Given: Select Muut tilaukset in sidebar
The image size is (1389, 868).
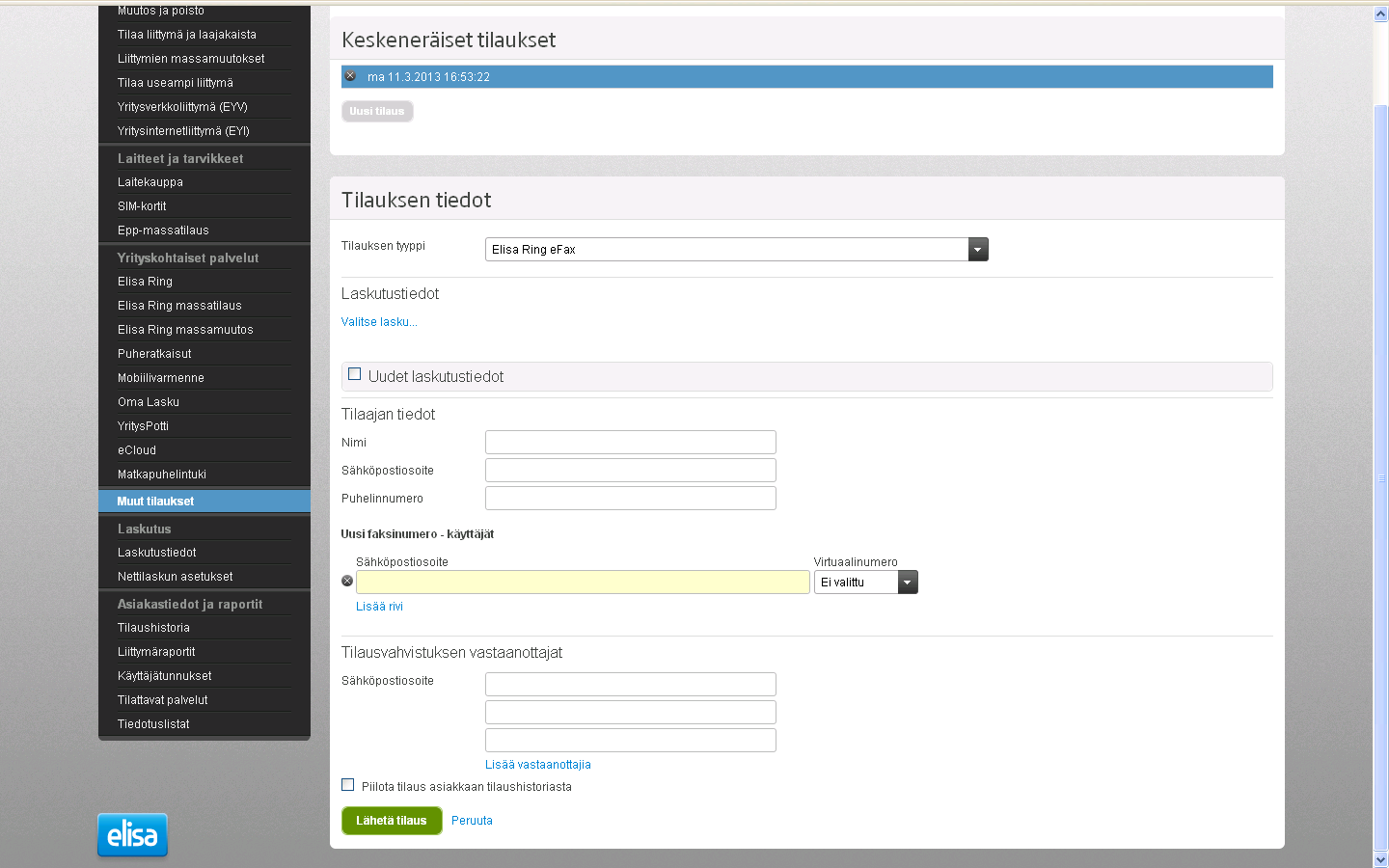Looking at the screenshot, I should pyautogui.click(x=204, y=502).
